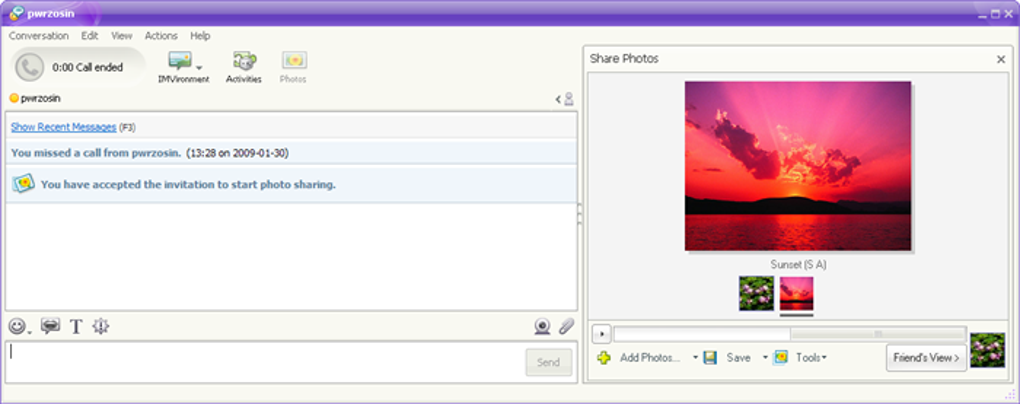Select the flowers photo thumbnail

point(757,293)
